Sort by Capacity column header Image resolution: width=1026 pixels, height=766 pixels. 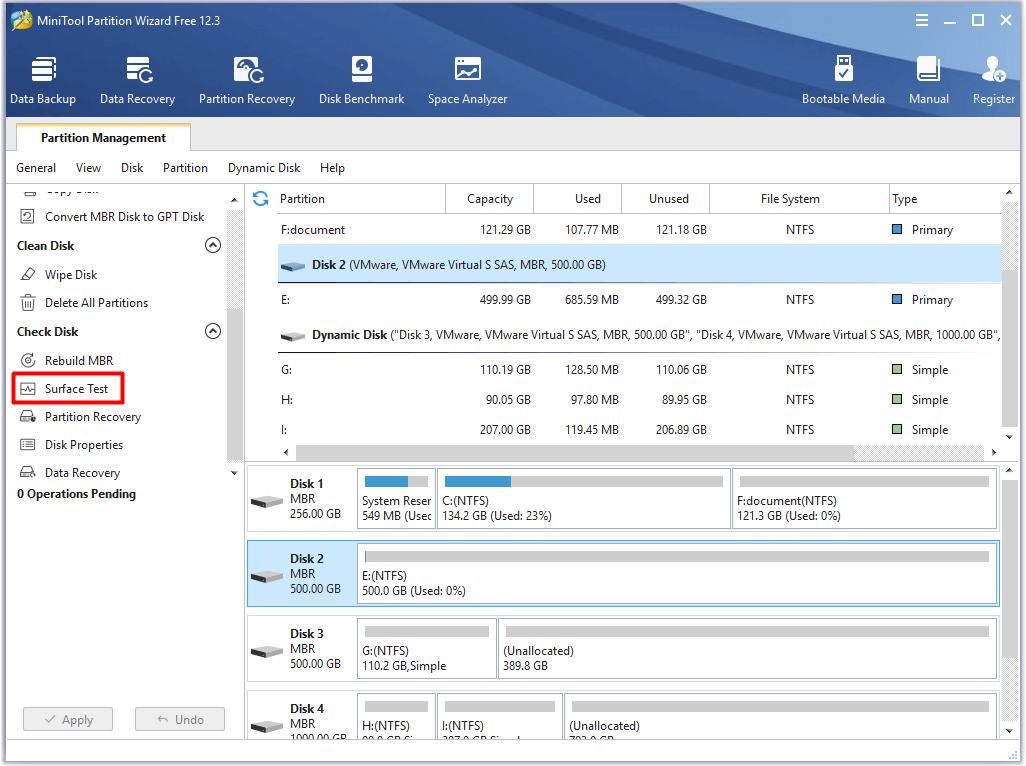[489, 198]
